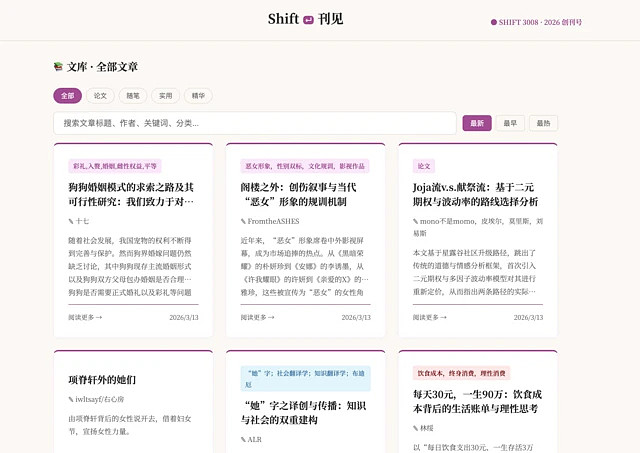Click the pen icon beside mono不是momo
The height and width of the screenshot is (453, 640).
pyautogui.click(x=416, y=221)
